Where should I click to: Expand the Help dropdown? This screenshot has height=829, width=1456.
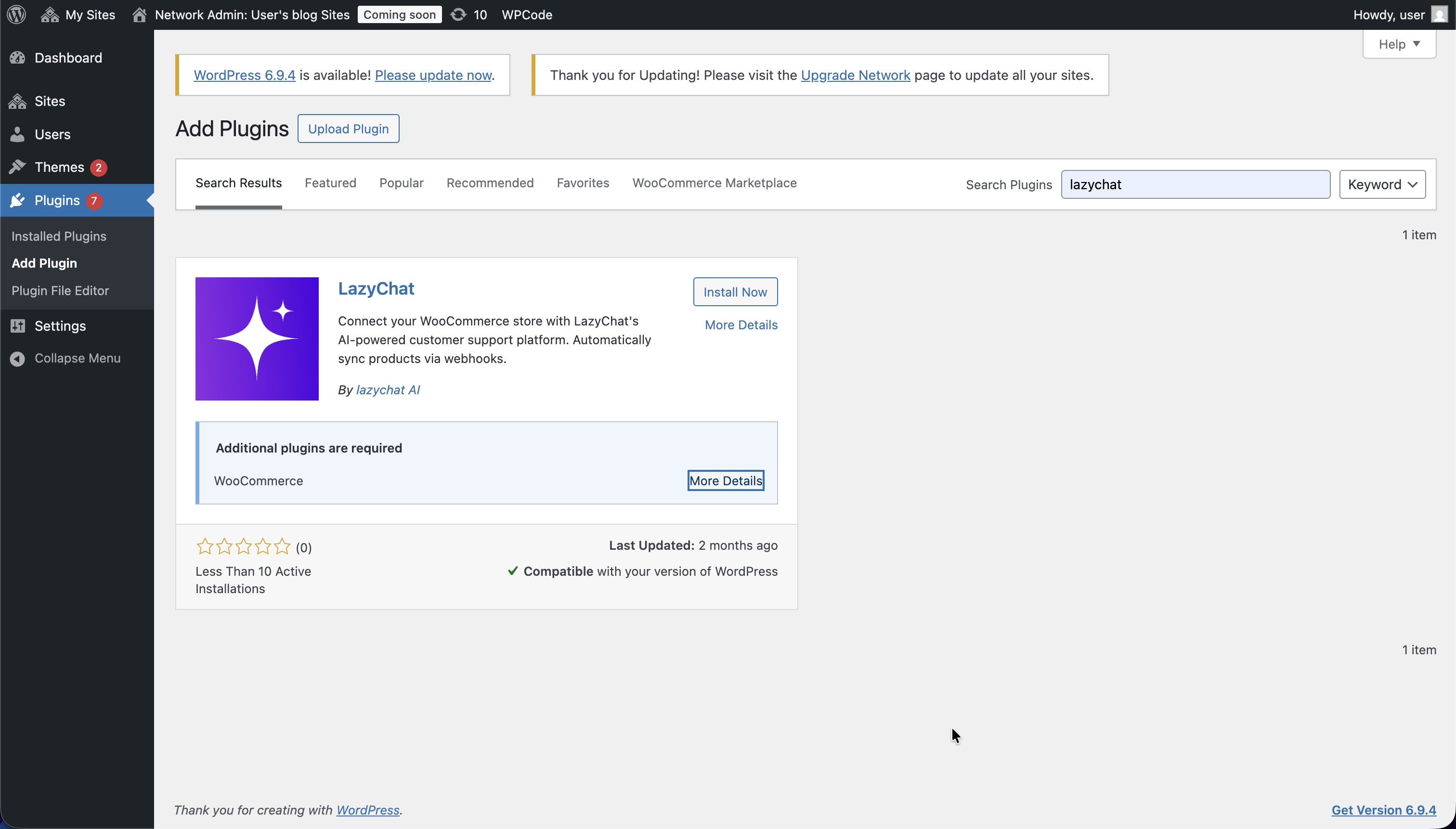point(1399,44)
